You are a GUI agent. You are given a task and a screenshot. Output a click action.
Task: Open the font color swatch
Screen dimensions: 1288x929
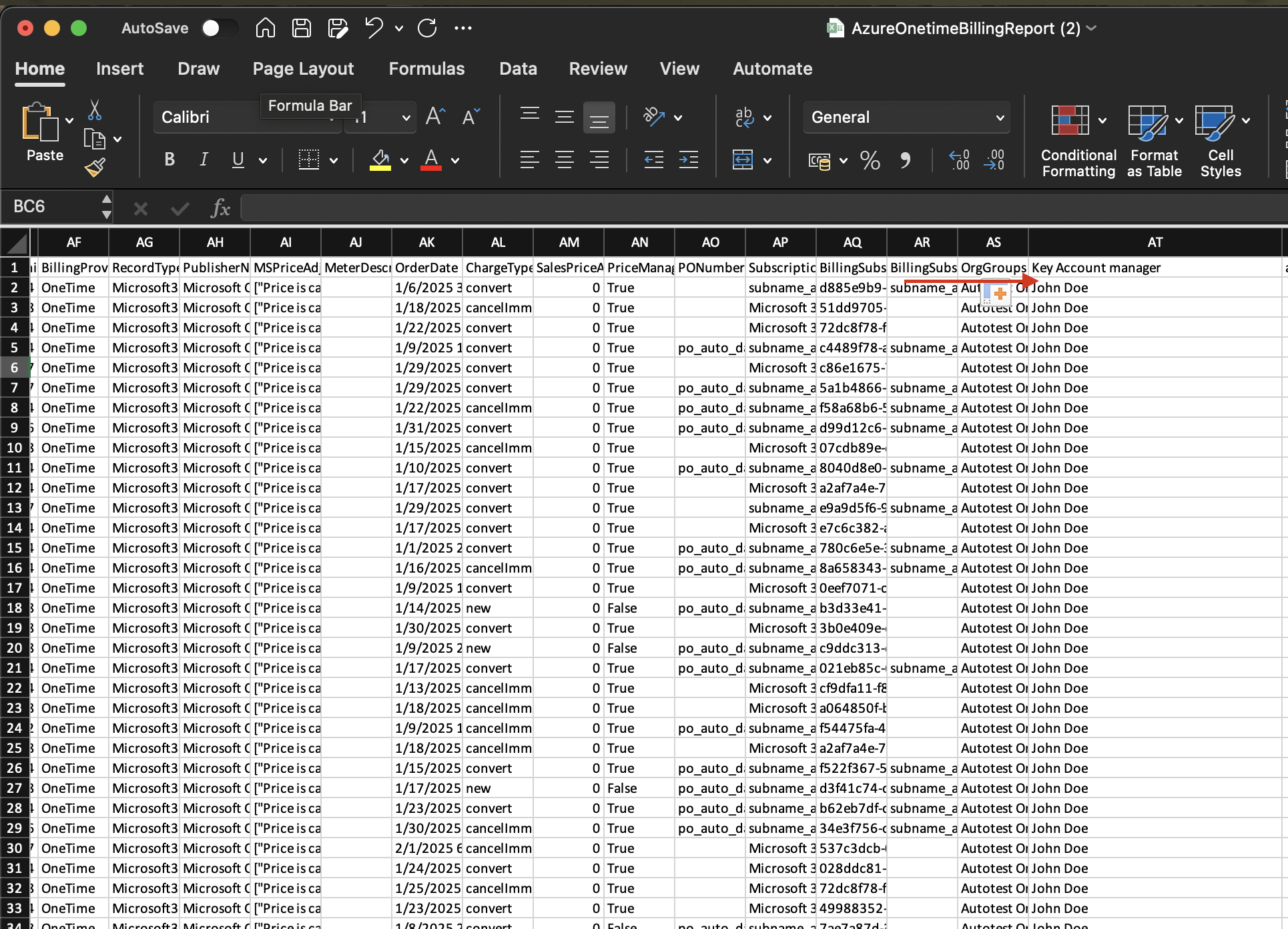430,160
